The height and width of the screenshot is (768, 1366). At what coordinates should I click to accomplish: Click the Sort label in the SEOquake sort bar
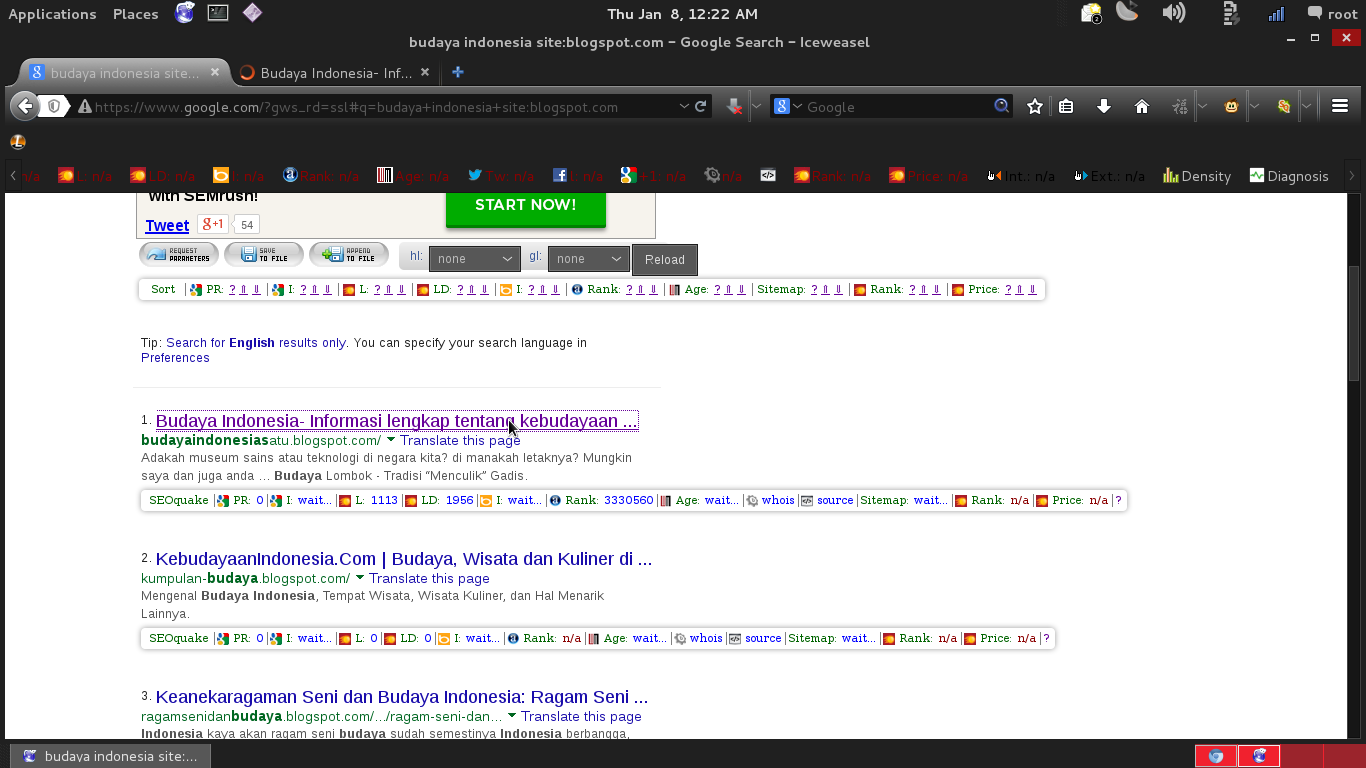163,289
